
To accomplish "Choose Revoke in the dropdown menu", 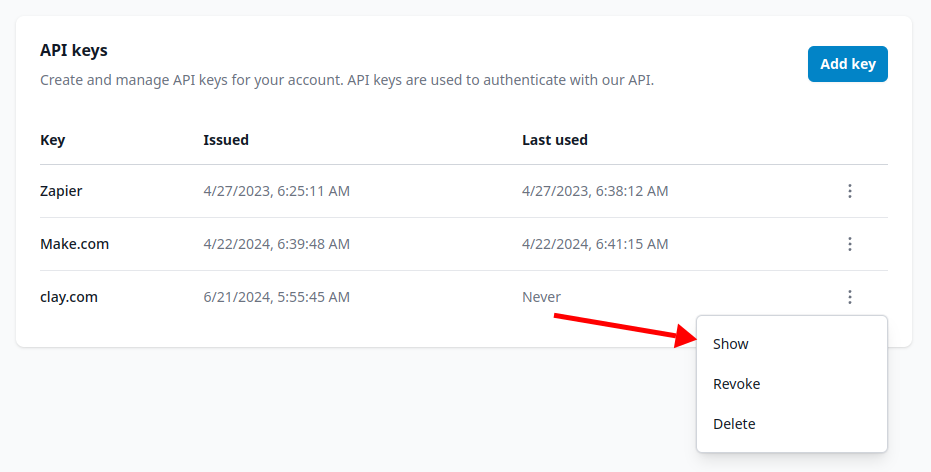I will click(x=737, y=384).
